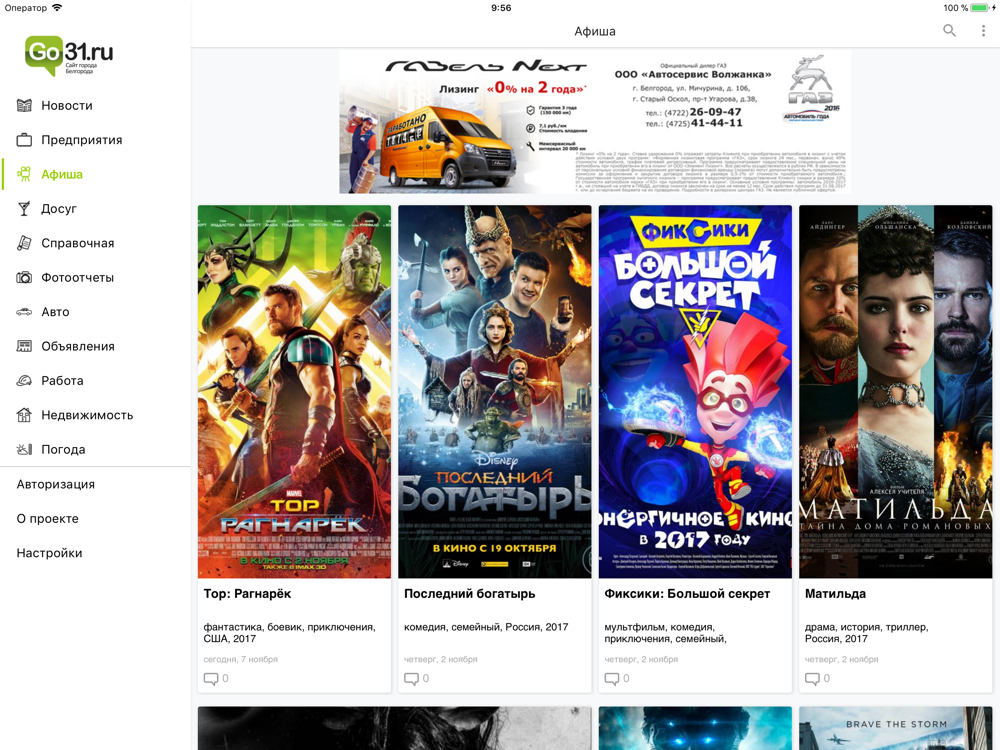Open the three-dot overflow menu
1000x750 pixels.
[983, 31]
